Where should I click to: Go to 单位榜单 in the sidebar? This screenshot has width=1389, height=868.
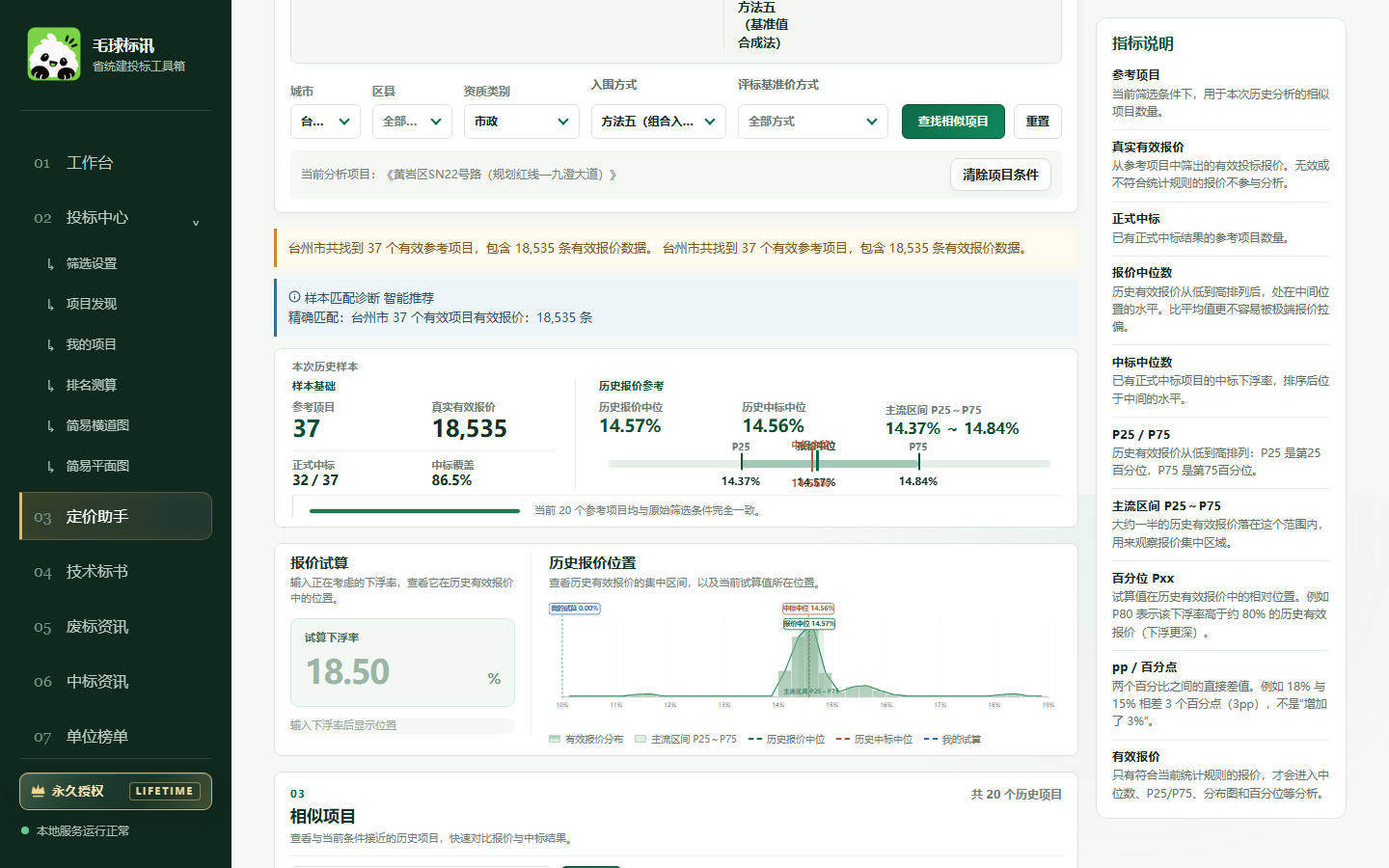116,737
